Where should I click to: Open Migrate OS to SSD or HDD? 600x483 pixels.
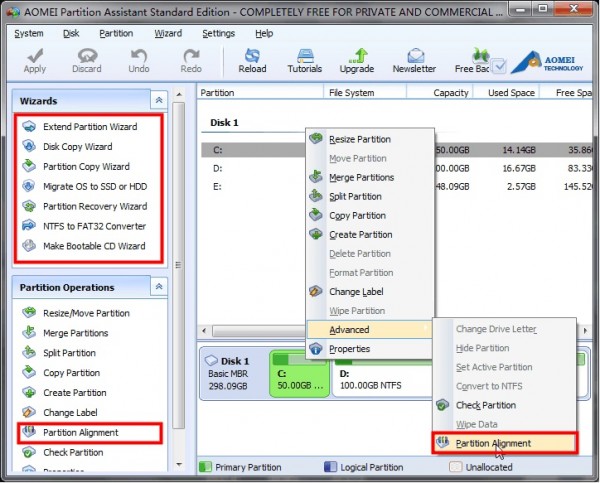click(x=93, y=186)
